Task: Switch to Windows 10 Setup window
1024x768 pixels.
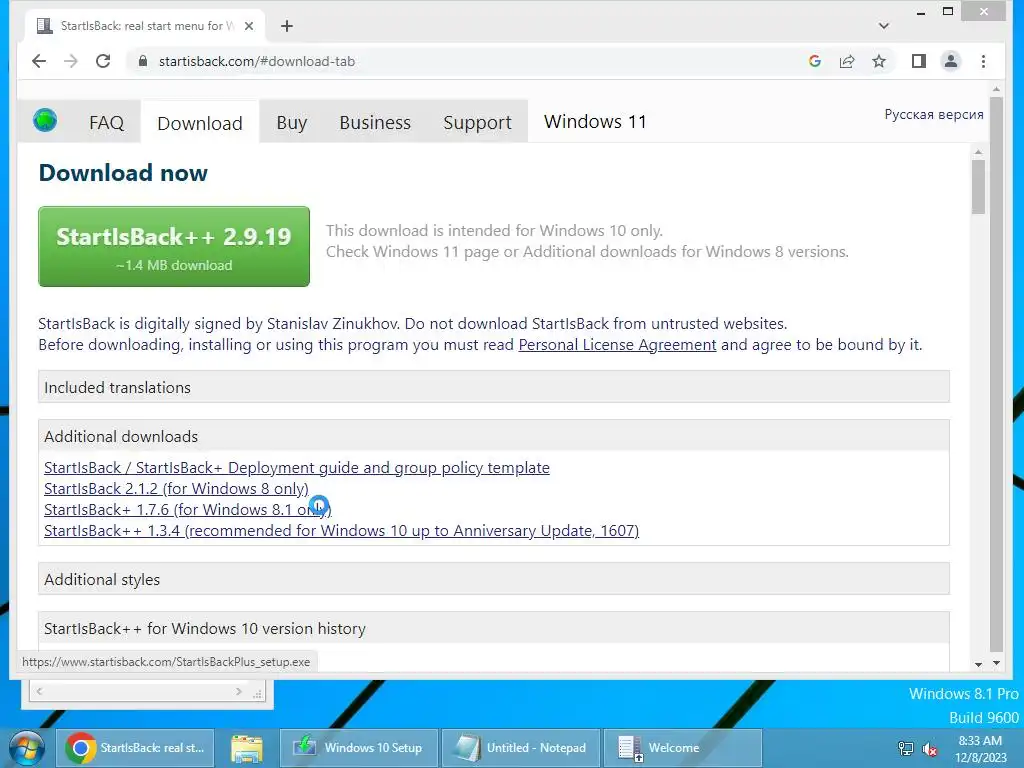Action: pyautogui.click(x=358, y=748)
